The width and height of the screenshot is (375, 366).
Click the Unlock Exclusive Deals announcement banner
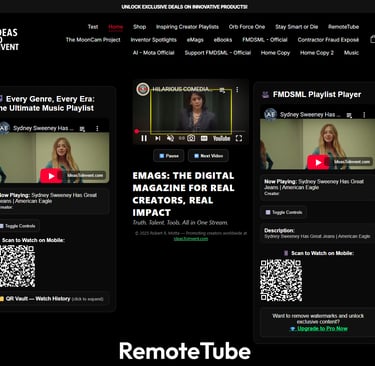[x=184, y=7]
